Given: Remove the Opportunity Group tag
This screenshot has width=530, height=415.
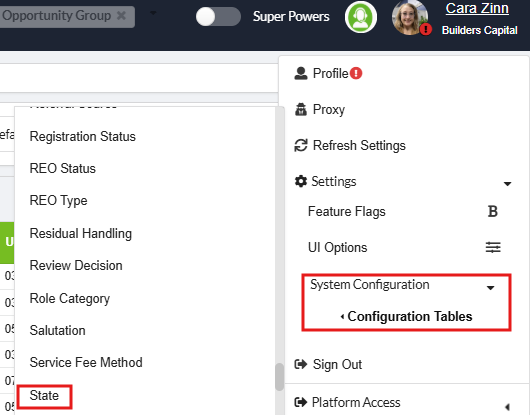Looking at the screenshot, I should (x=121, y=16).
